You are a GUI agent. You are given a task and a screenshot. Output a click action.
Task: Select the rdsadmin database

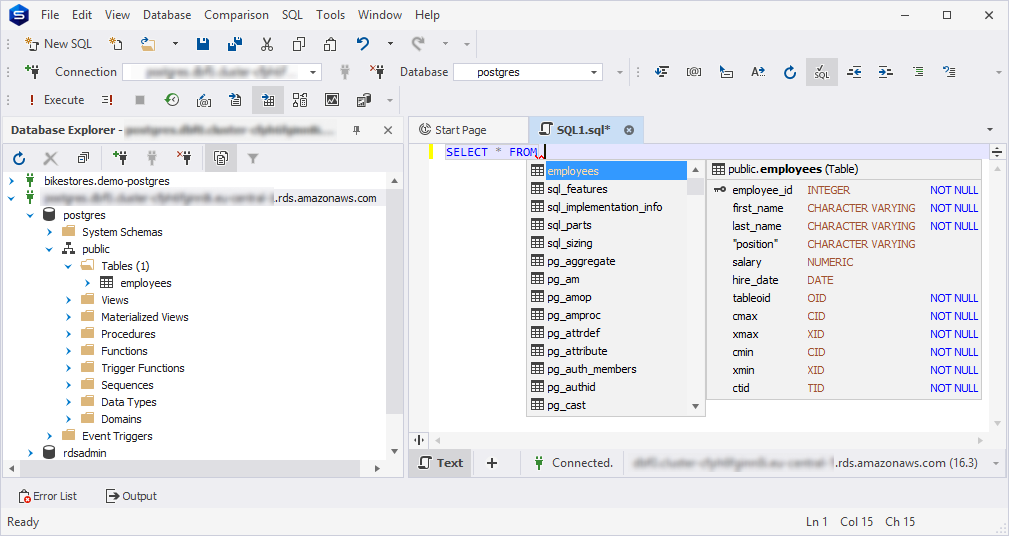[x=85, y=453]
